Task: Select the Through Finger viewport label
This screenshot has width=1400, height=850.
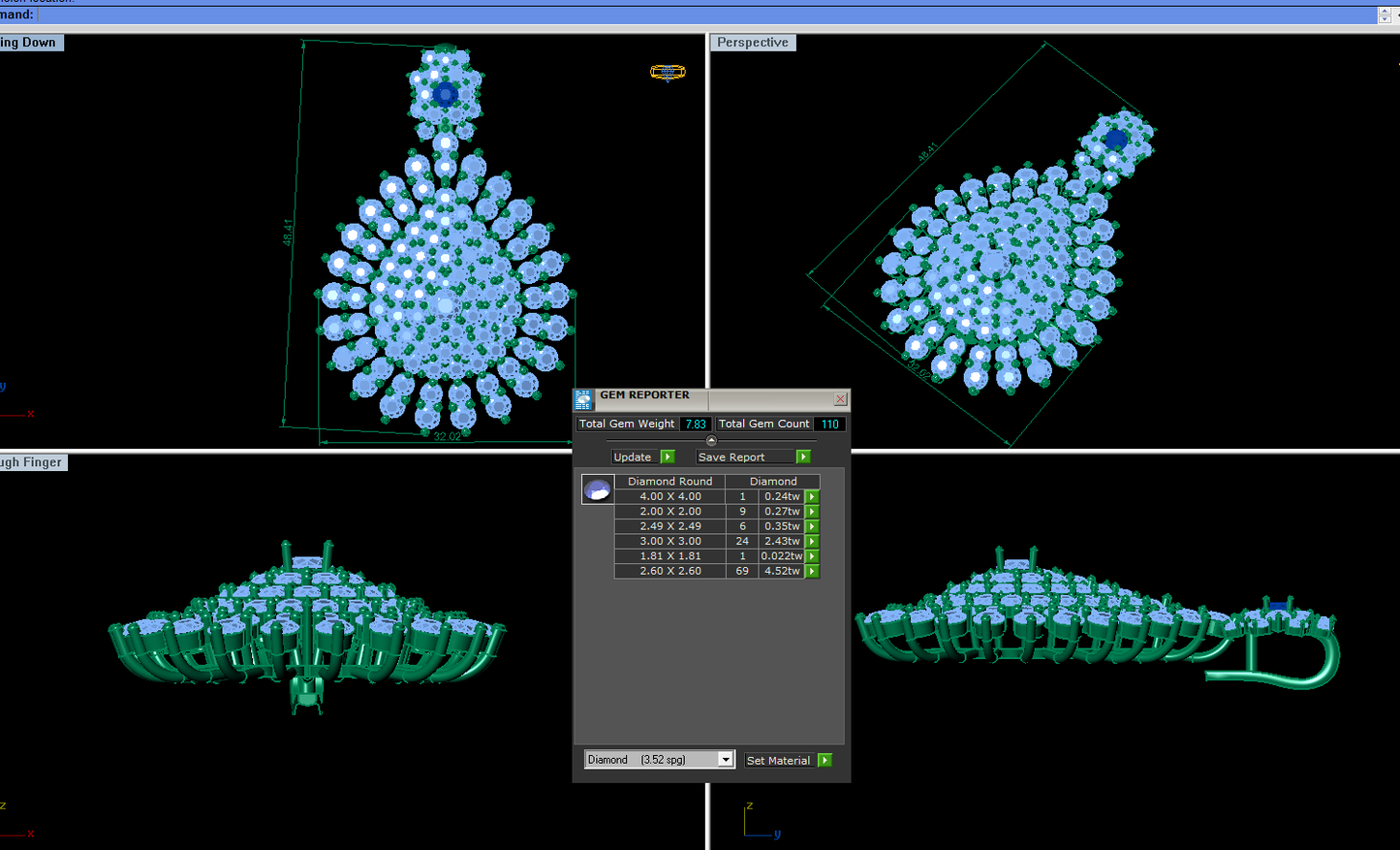Action: [x=33, y=462]
